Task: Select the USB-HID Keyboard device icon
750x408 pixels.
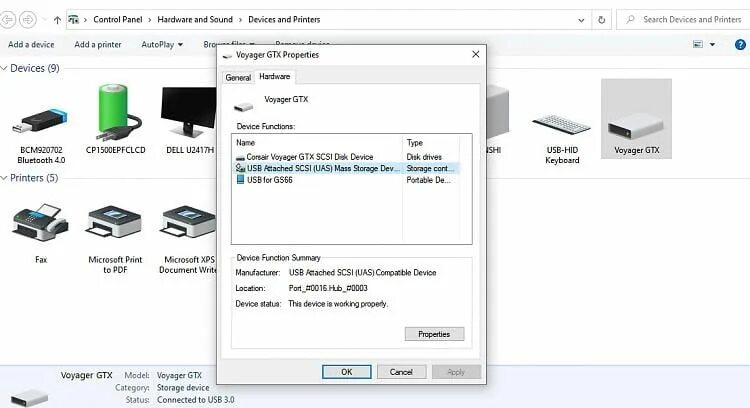Action: click(562, 125)
